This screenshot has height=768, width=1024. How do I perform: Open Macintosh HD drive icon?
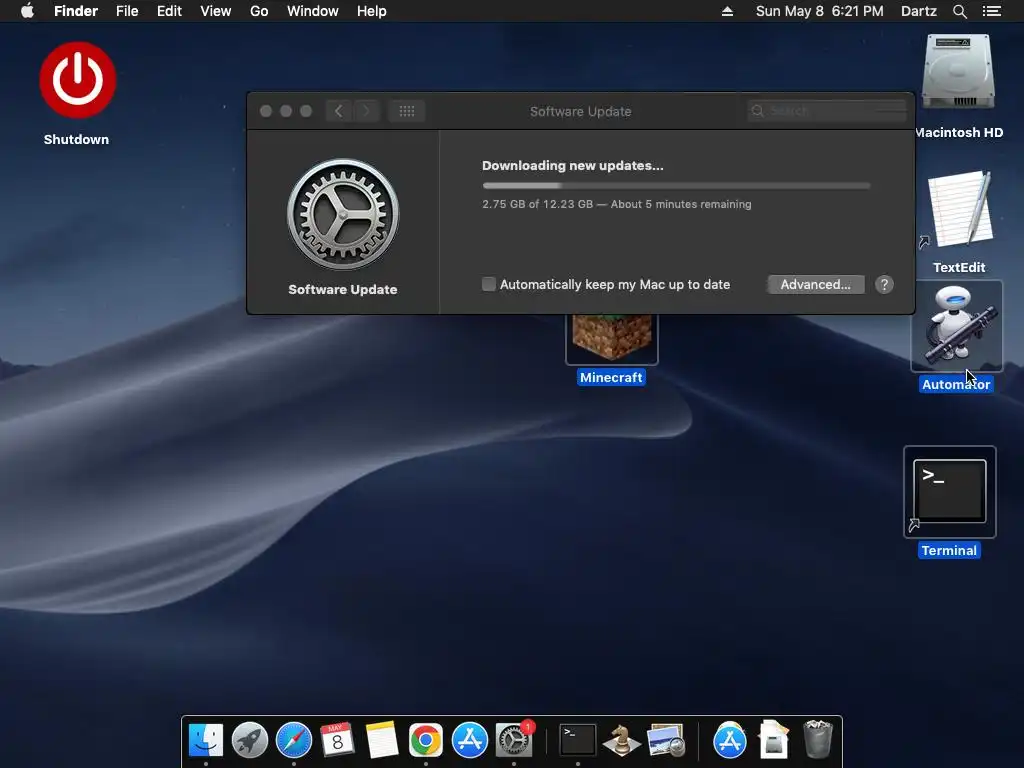(958, 72)
